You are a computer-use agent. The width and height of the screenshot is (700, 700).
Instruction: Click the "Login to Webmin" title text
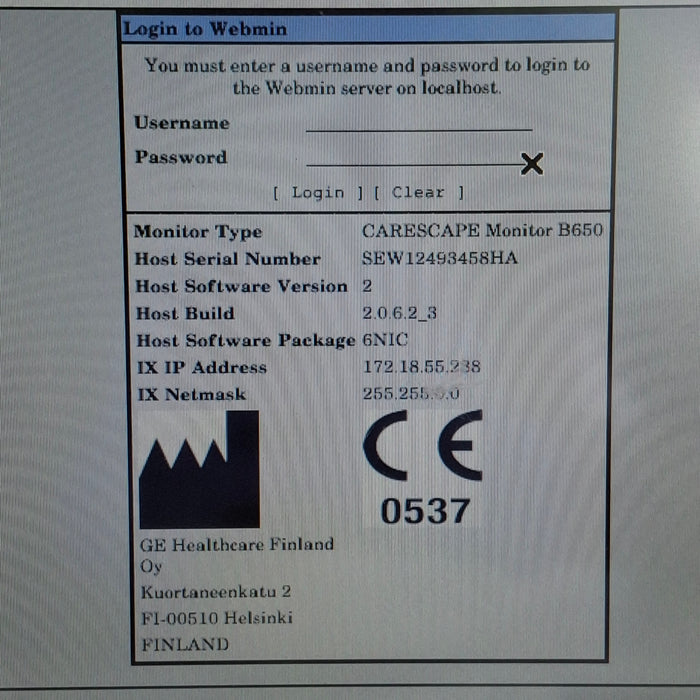(205, 29)
